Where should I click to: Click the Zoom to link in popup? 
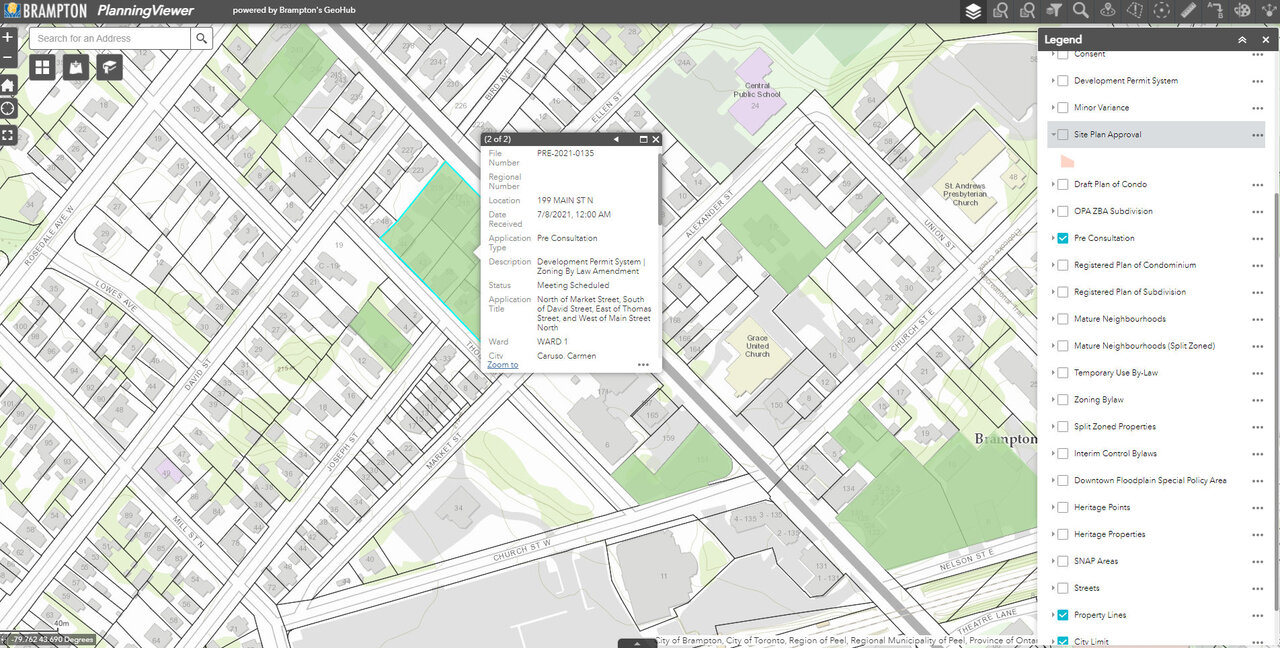pyautogui.click(x=502, y=365)
